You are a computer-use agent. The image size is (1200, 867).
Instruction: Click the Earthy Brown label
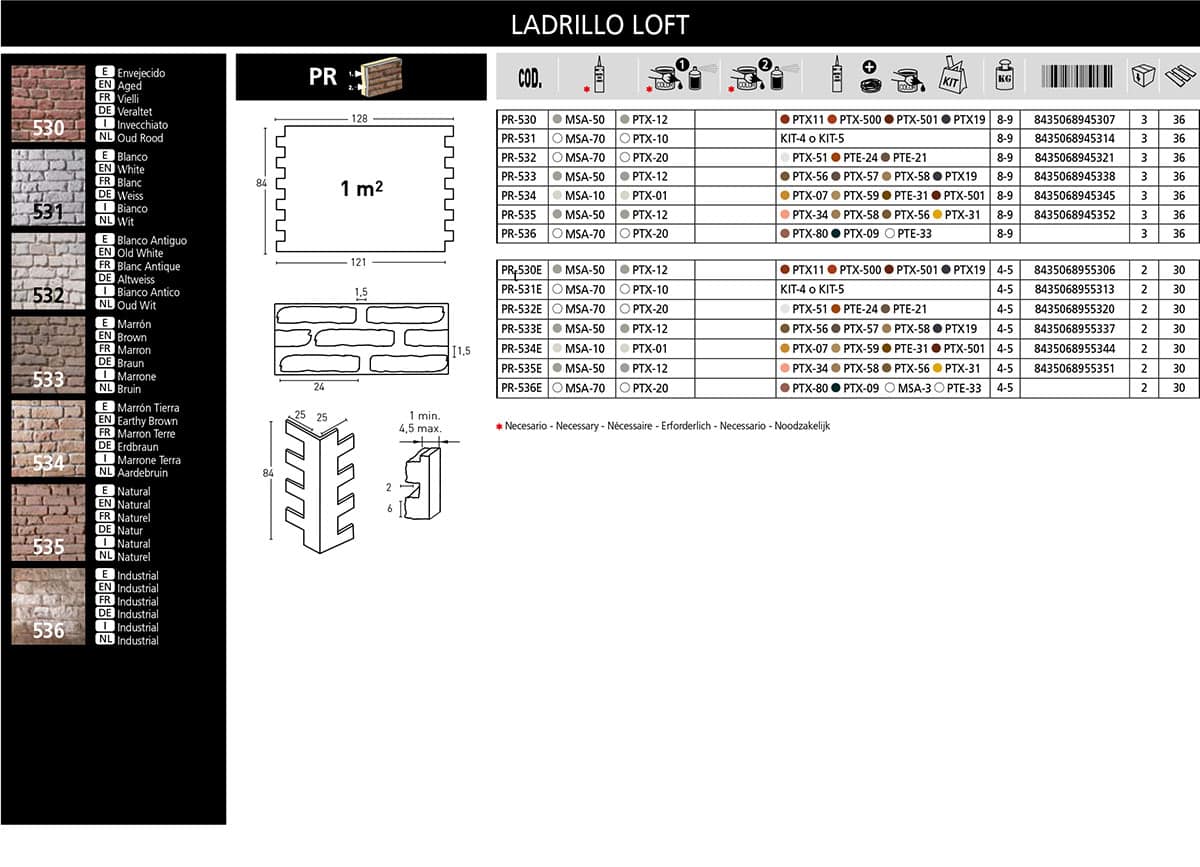point(147,421)
